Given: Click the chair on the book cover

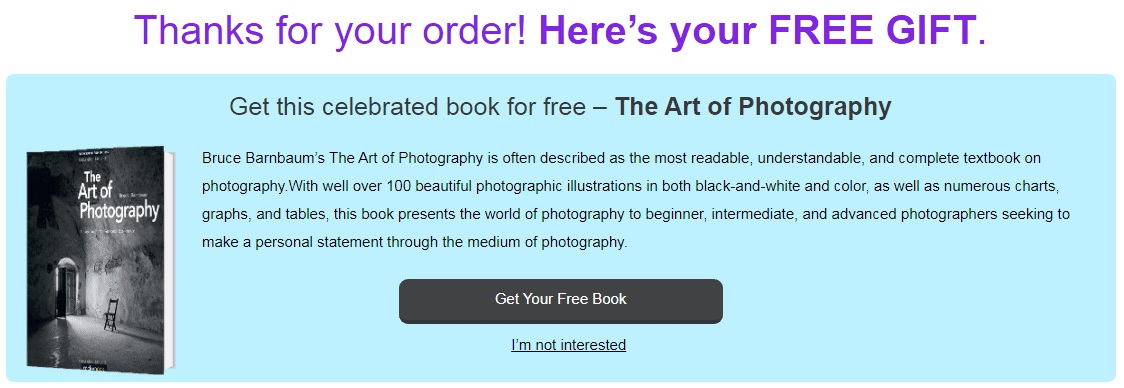Looking at the screenshot, I should (111, 315).
